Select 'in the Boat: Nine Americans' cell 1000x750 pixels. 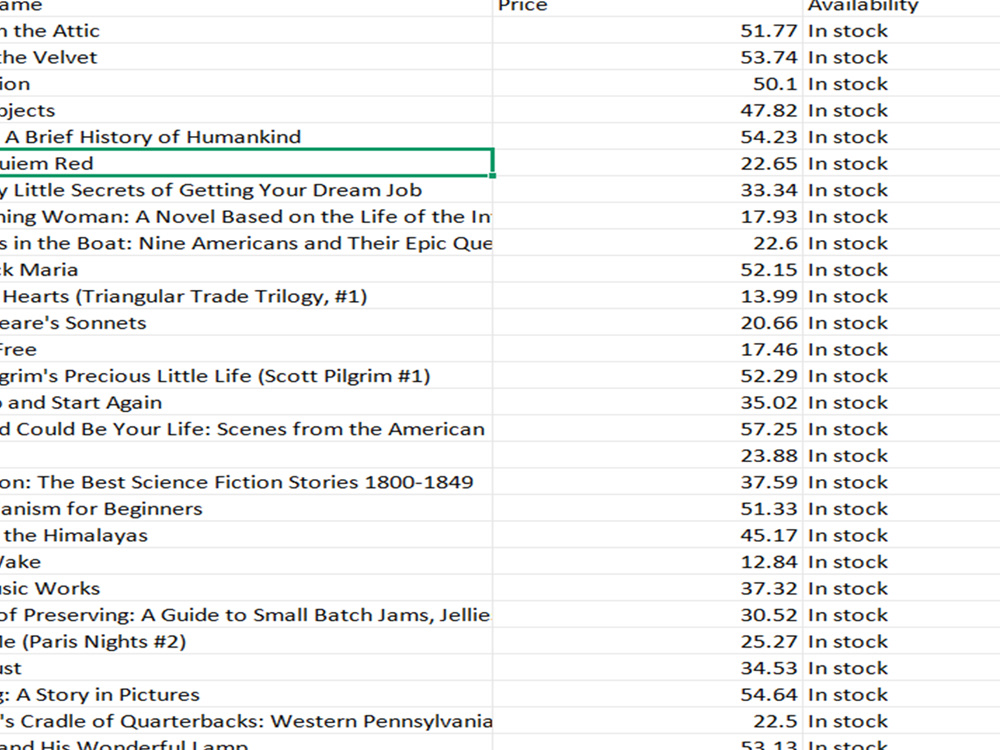[x=246, y=243]
